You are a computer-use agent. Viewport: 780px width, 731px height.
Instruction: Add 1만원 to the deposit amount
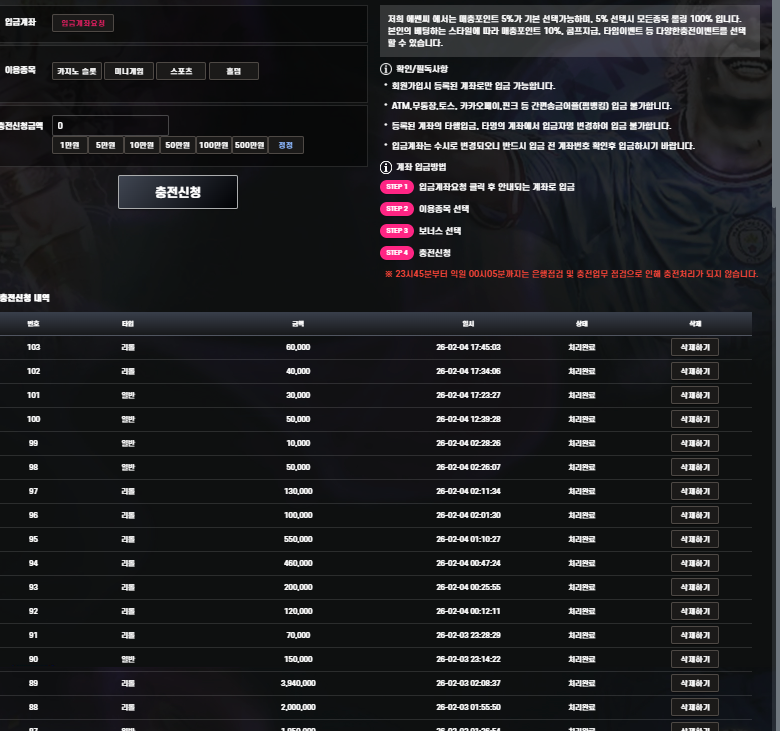point(69,145)
